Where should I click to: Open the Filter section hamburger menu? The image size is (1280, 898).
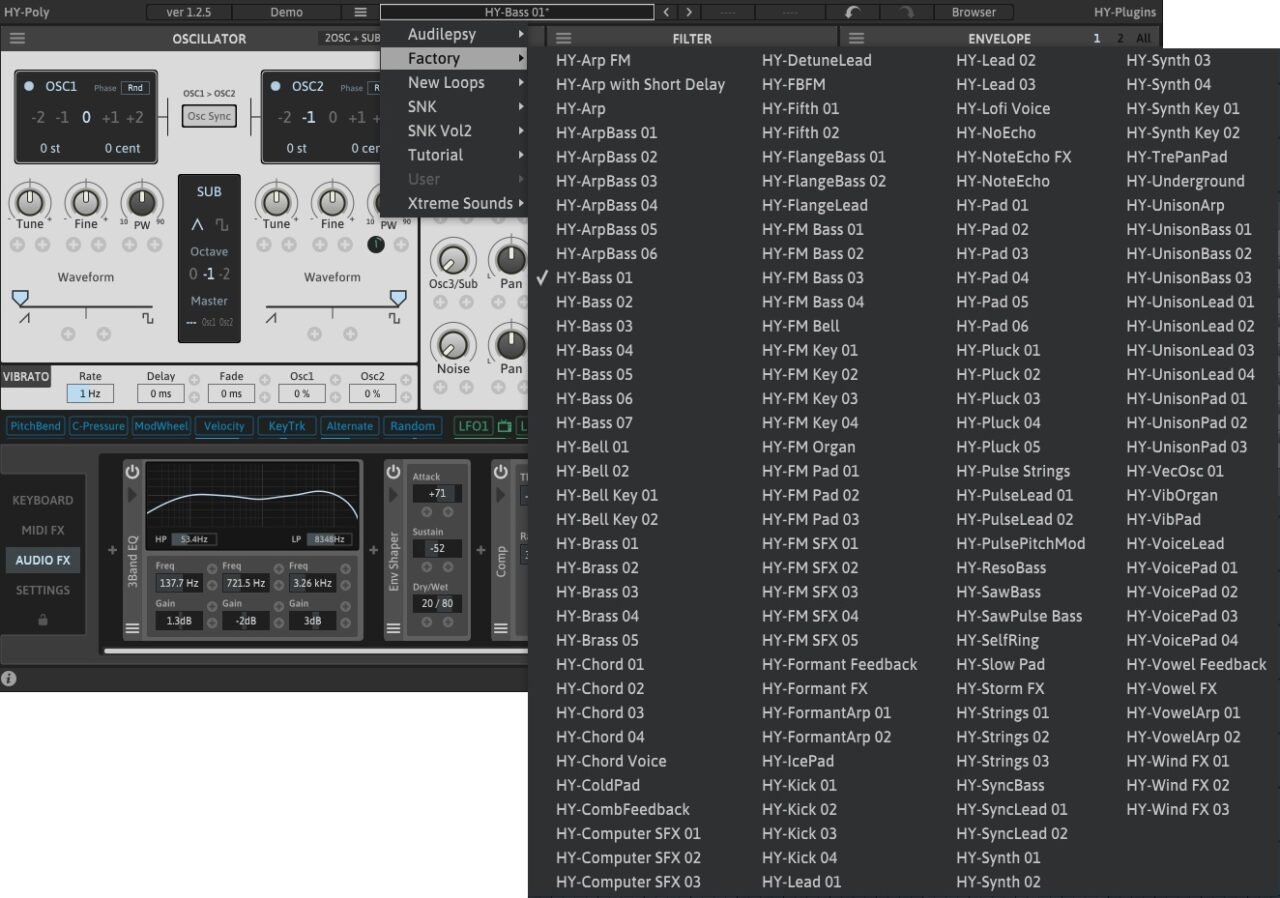coord(564,39)
